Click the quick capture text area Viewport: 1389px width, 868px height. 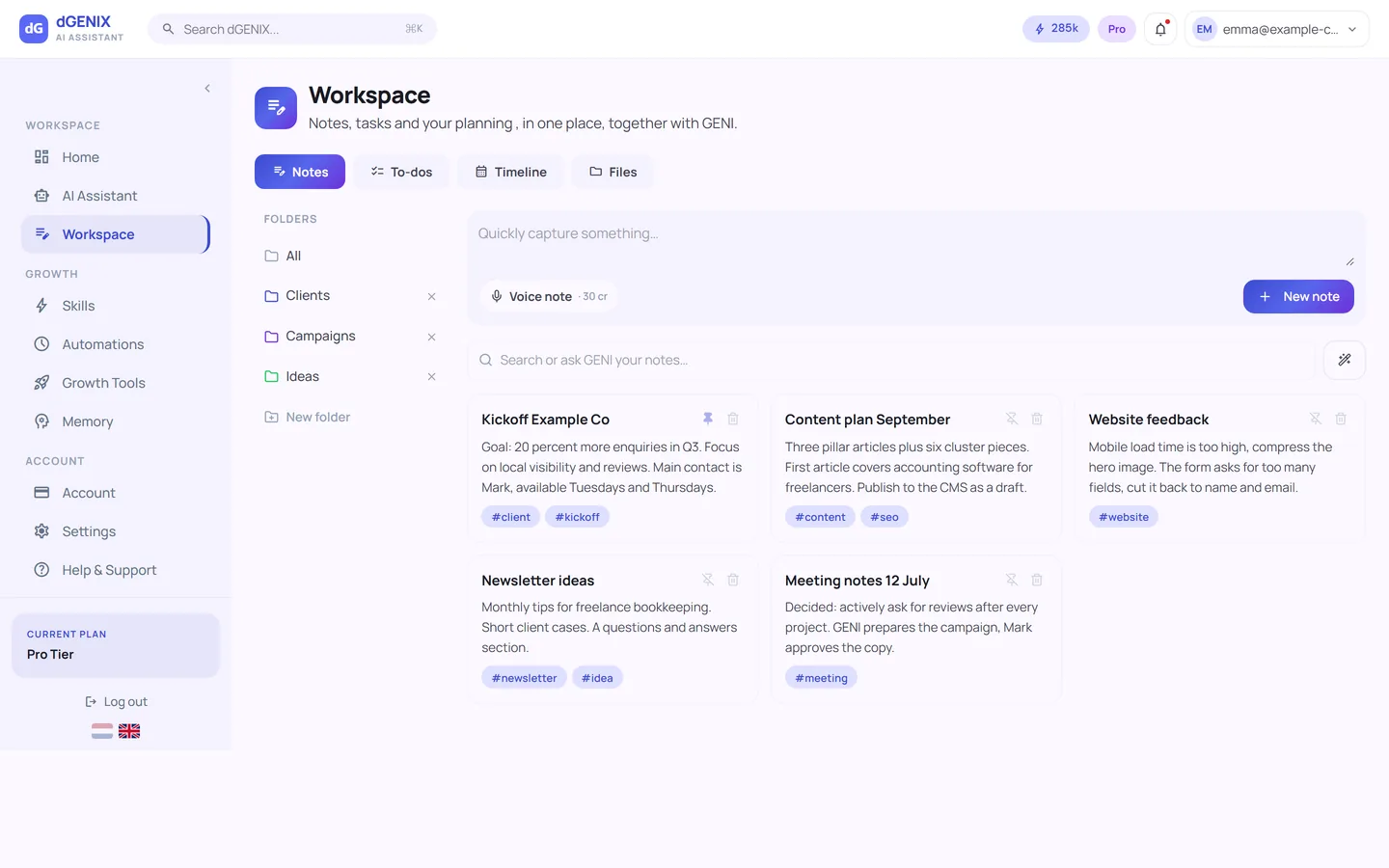(916, 245)
